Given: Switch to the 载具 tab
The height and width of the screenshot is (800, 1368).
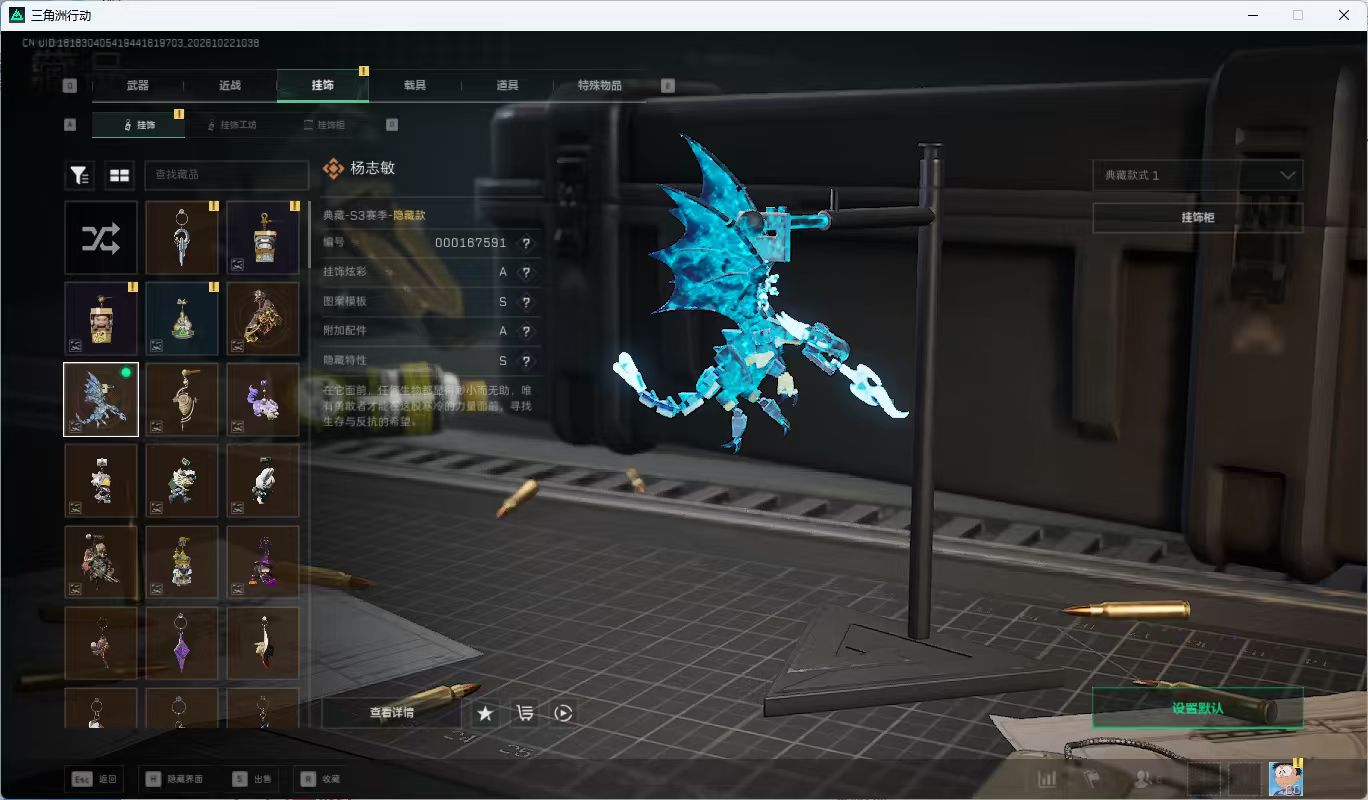Looking at the screenshot, I should pos(415,86).
